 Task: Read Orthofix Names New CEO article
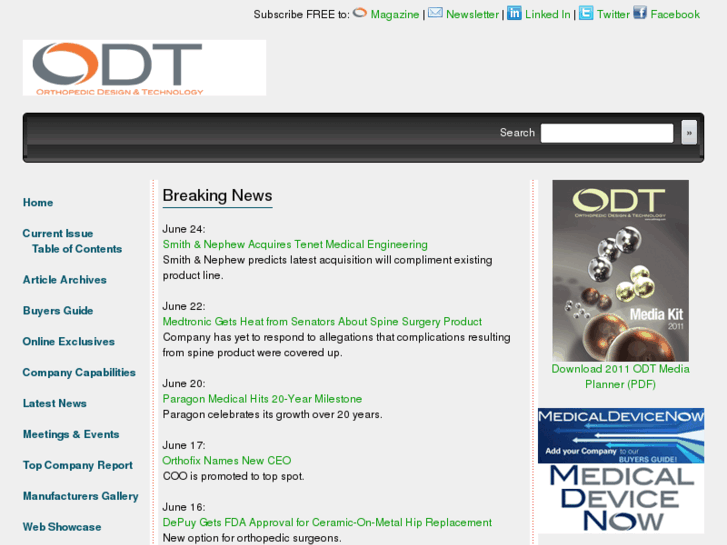tap(227, 461)
